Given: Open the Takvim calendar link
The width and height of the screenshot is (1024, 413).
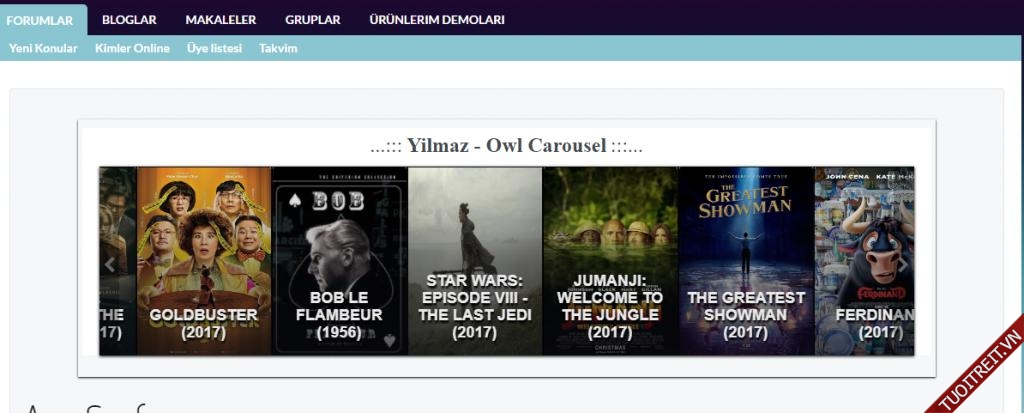Looking at the screenshot, I should [x=278, y=48].
